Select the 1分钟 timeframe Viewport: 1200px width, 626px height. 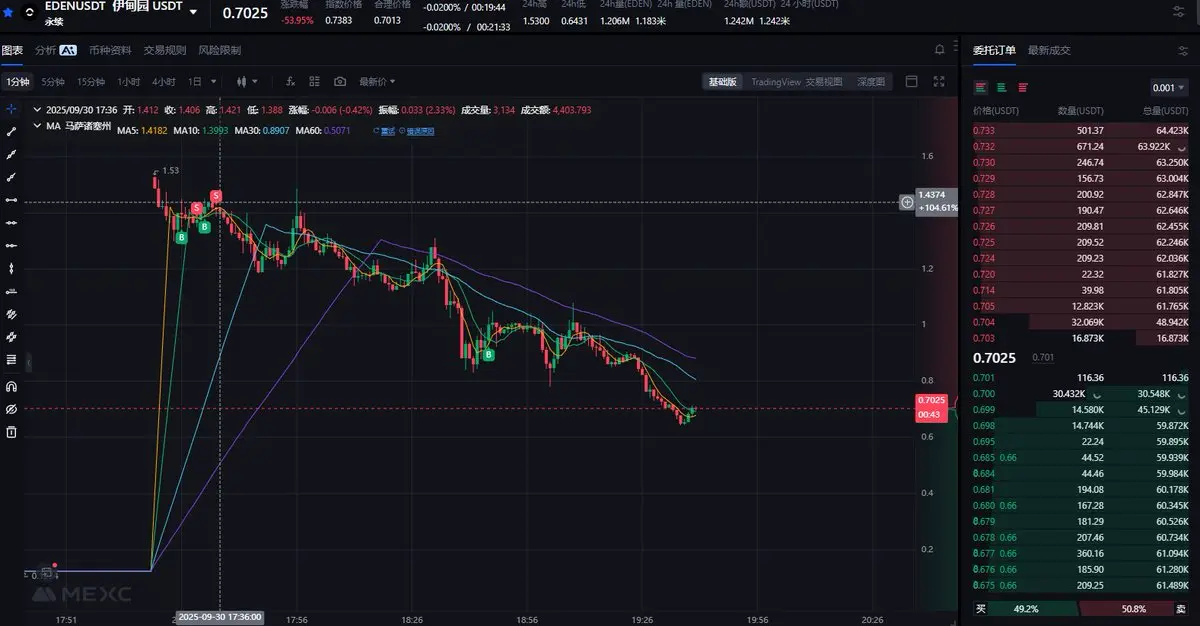coord(16,82)
